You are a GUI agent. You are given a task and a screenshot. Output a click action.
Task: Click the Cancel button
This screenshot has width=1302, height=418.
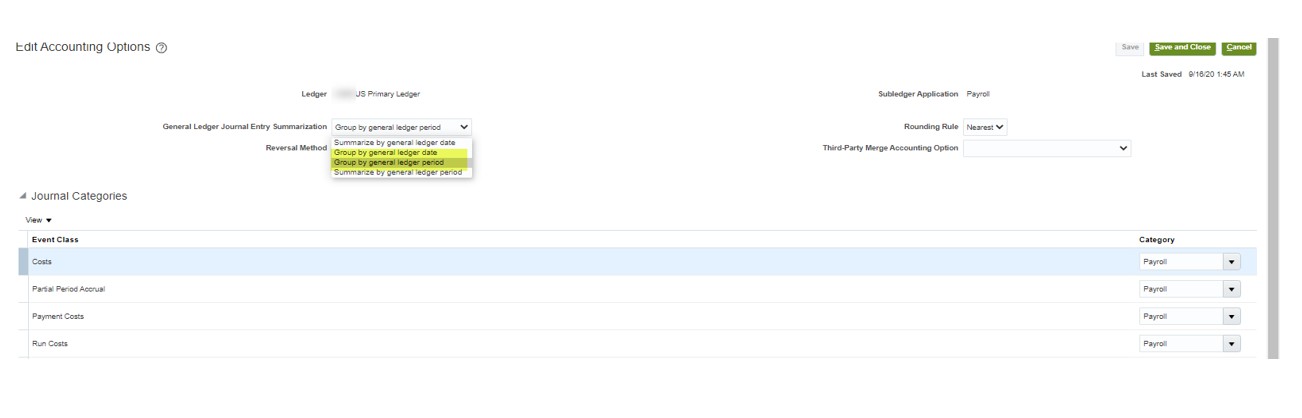click(1238, 47)
